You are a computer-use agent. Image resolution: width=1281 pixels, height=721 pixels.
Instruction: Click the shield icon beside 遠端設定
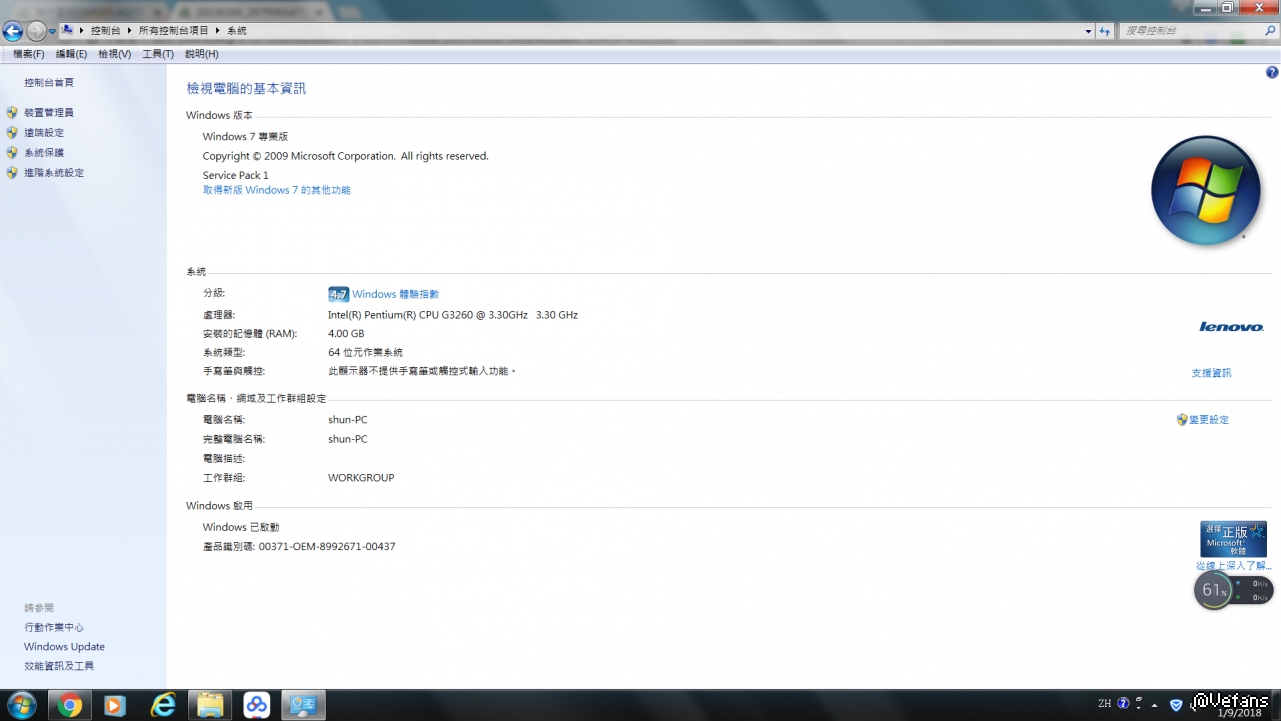[x=12, y=133]
